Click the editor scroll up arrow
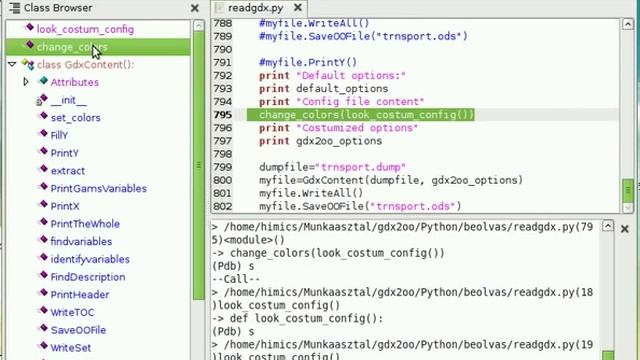Image resolution: width=640 pixels, height=360 pixels. point(627,24)
